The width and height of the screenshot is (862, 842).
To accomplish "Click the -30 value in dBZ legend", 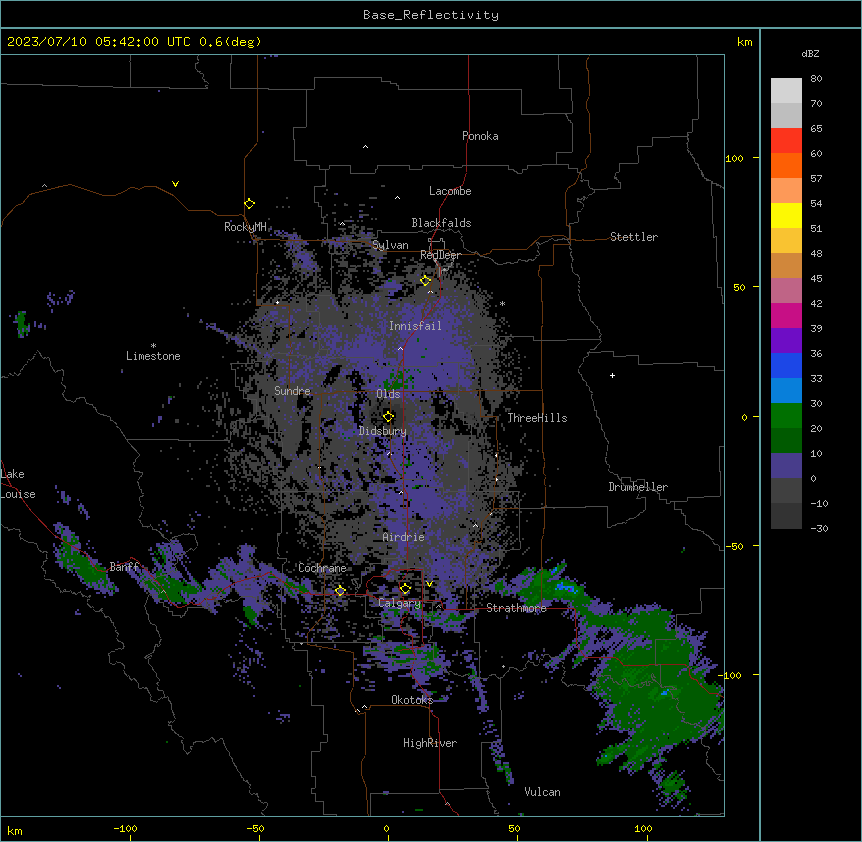I will (x=819, y=528).
